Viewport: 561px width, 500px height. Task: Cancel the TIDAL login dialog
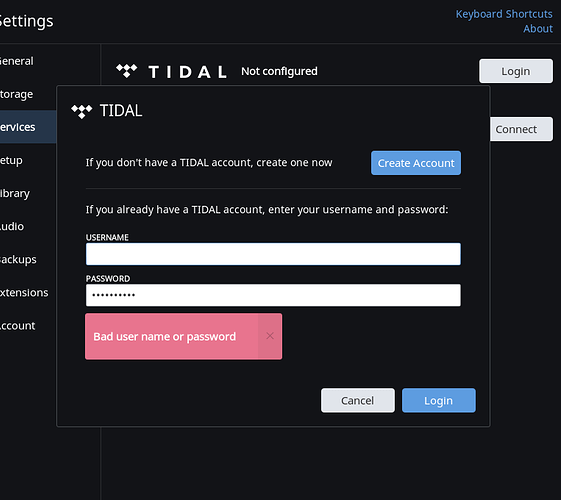tap(358, 401)
